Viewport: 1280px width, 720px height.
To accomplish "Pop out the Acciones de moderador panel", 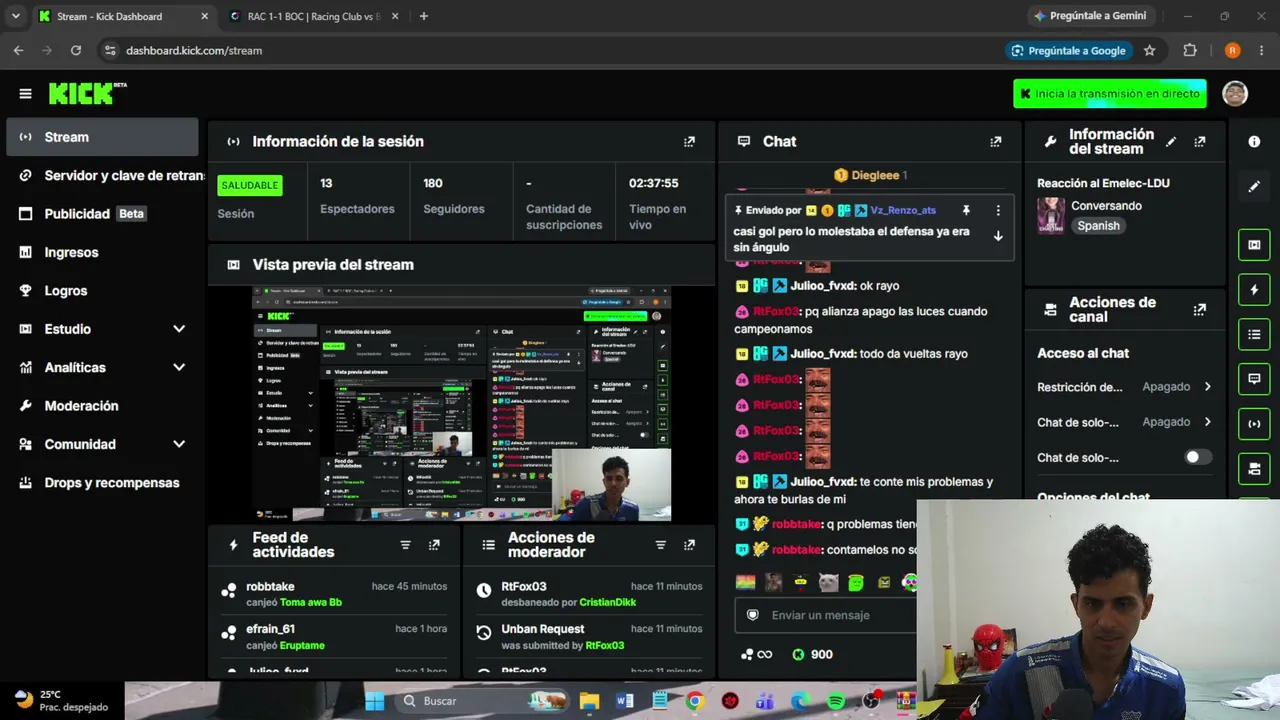I will [x=689, y=545].
